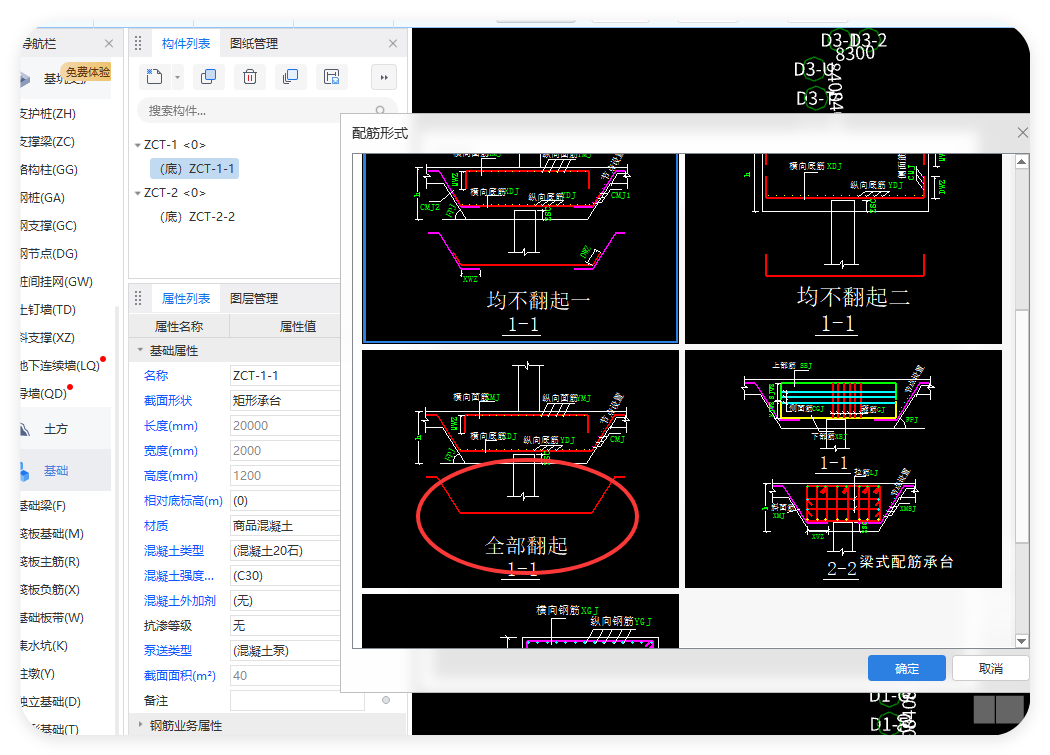Click the inter-layer copy icon

(x=291, y=77)
